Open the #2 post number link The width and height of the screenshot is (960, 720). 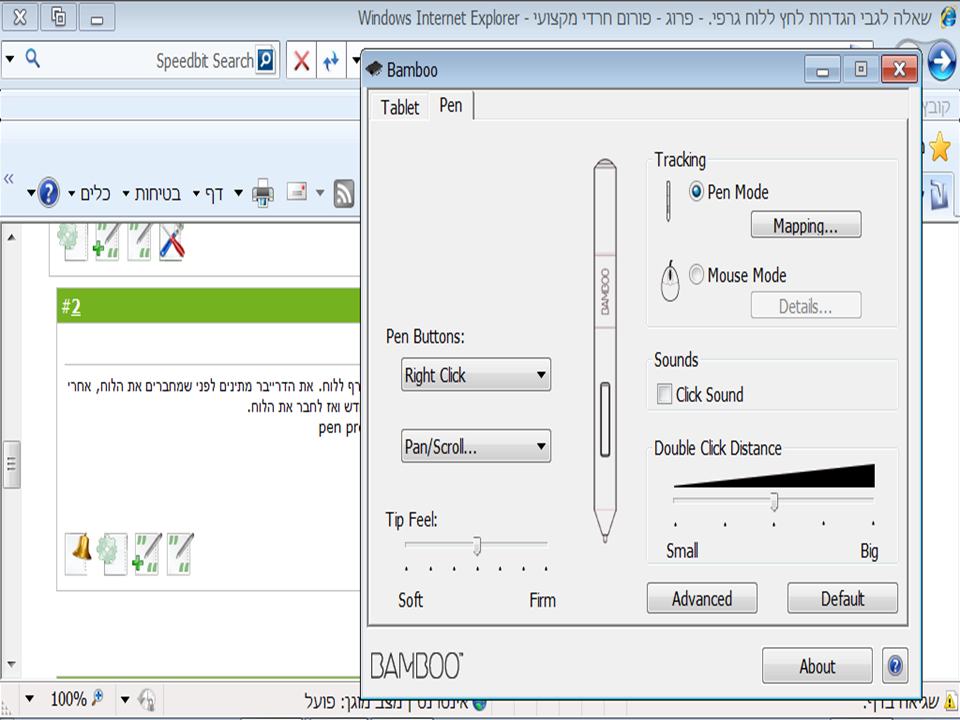[x=75, y=307]
